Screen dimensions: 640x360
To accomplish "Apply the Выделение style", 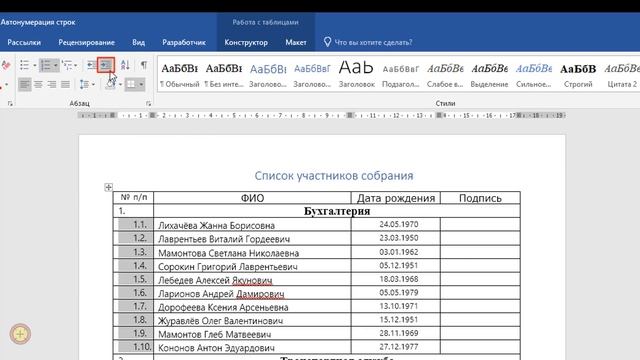I will pyautogui.click(x=489, y=74).
